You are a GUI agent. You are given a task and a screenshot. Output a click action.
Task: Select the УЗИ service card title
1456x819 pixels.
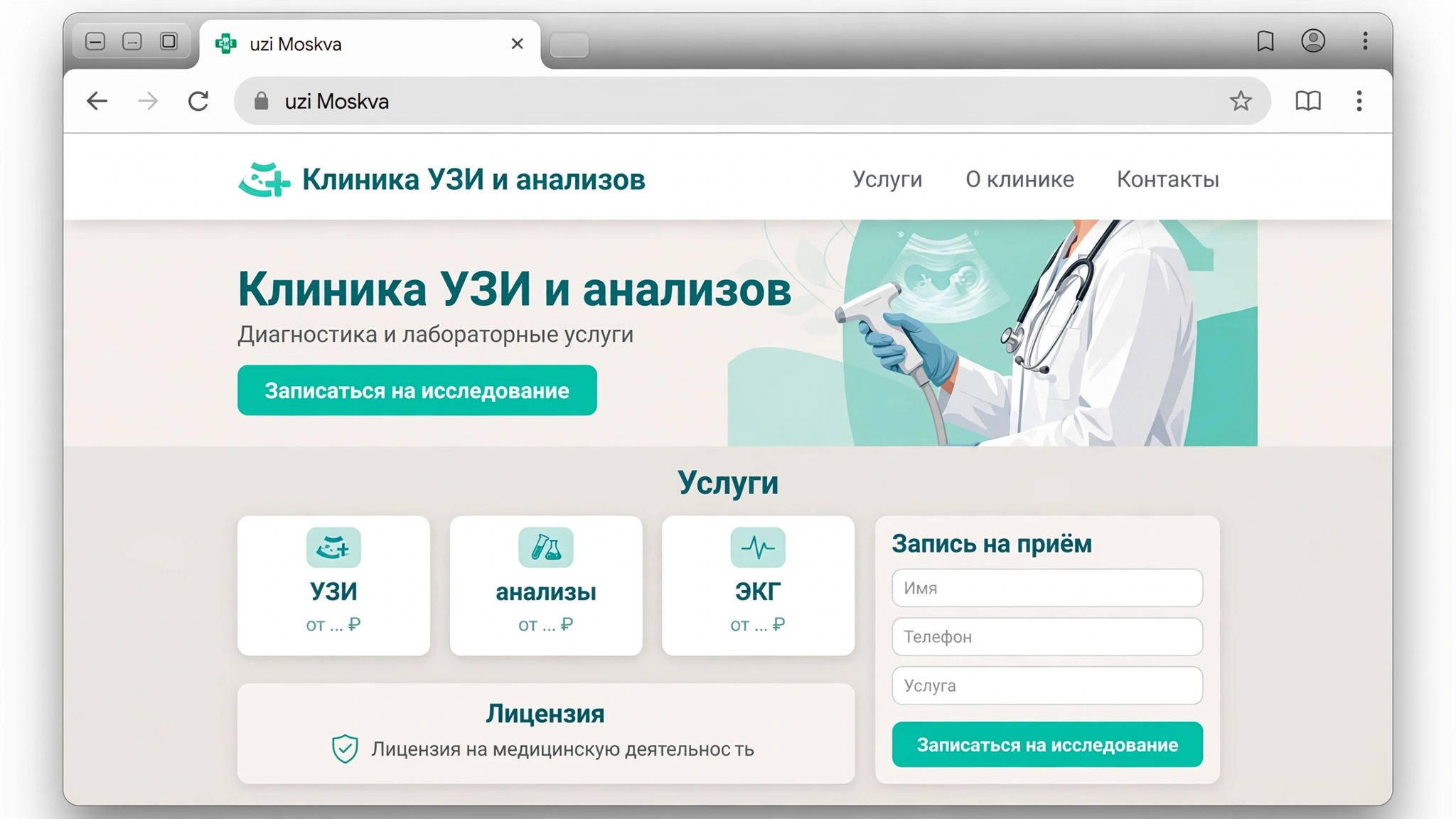tap(333, 591)
